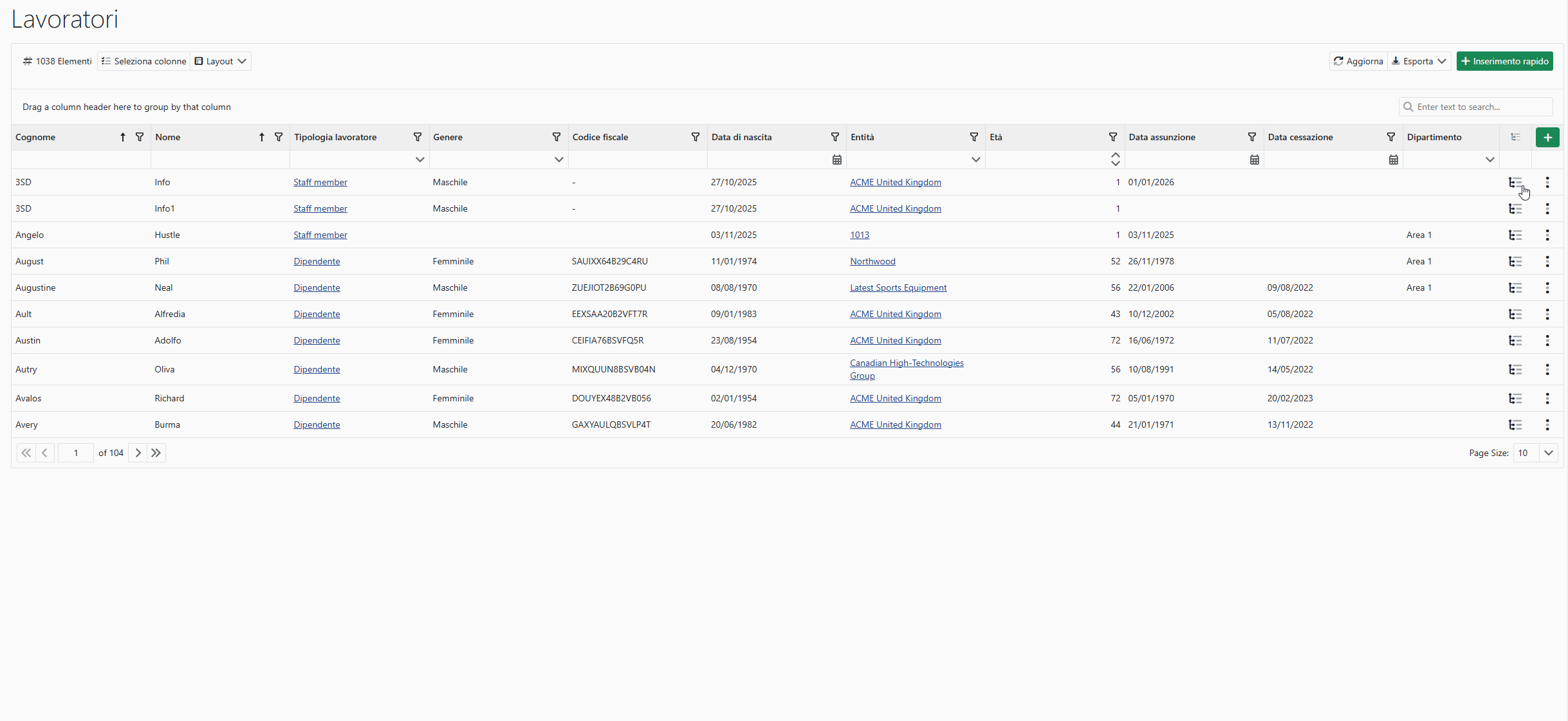Go to next page arrow
The image size is (1568, 721).
tap(138, 453)
